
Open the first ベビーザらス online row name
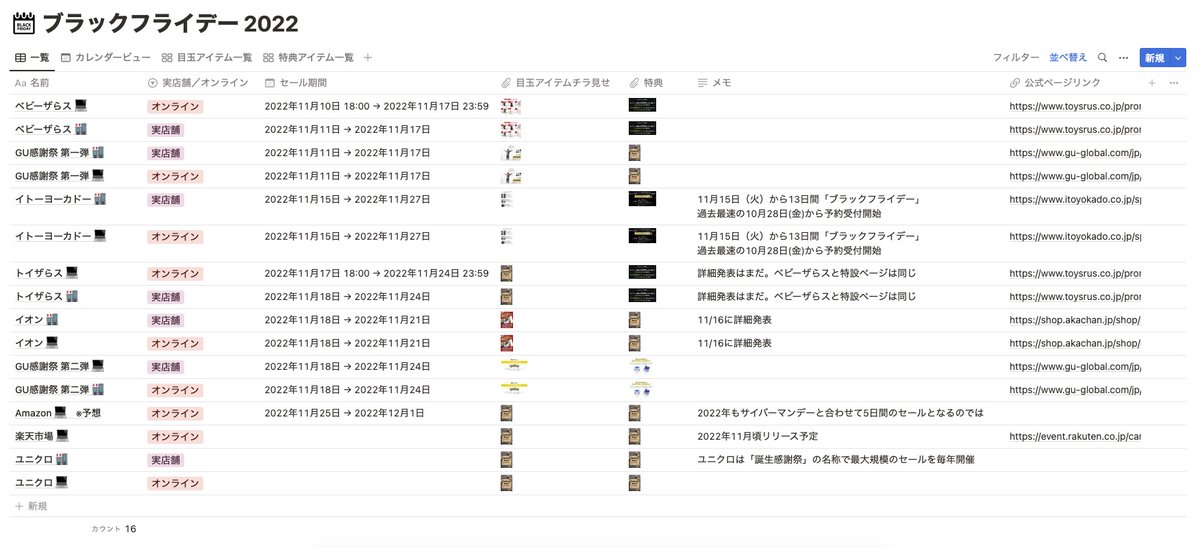click(x=51, y=106)
